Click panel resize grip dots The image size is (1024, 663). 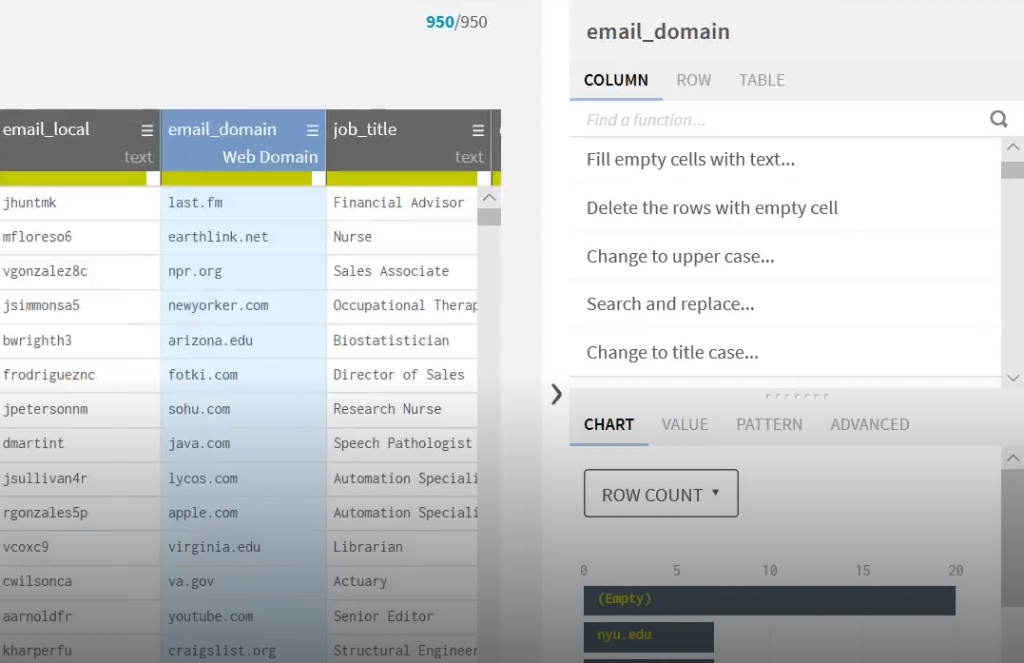pyautogui.click(x=797, y=396)
